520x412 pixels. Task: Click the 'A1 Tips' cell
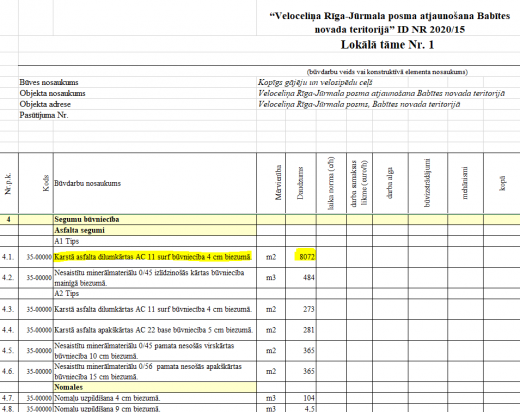pyautogui.click(x=155, y=241)
